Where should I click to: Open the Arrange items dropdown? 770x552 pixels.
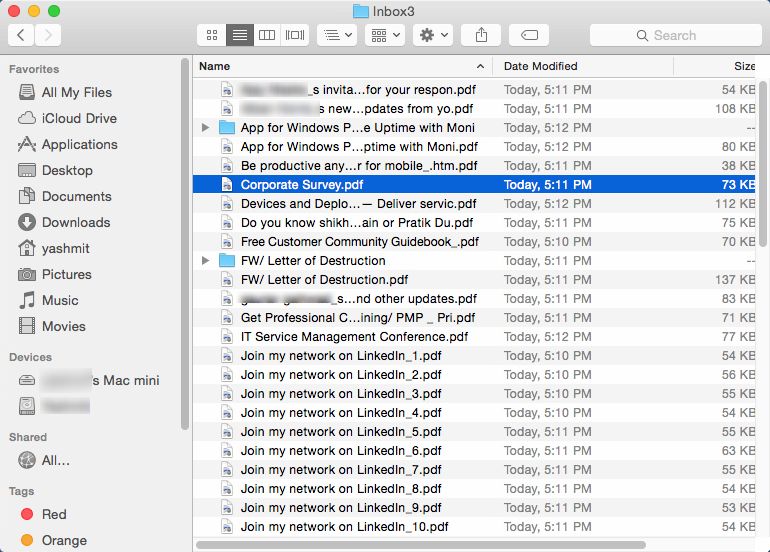pos(383,35)
